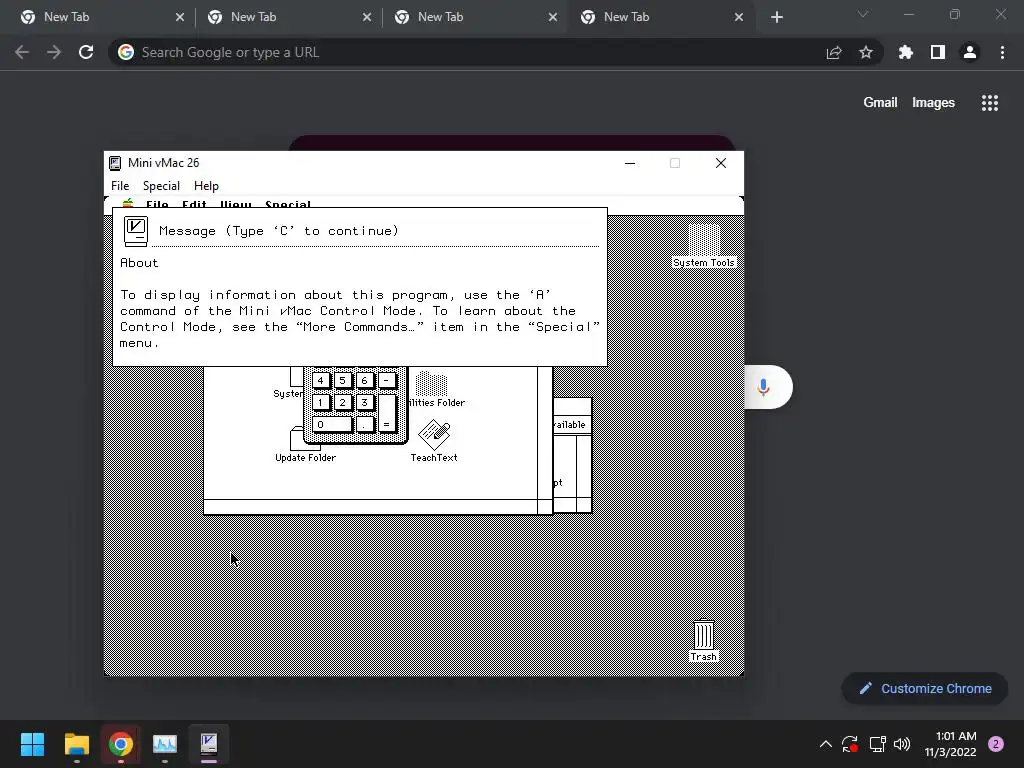
Task: Open Mini vMac File menu
Action: 120,186
